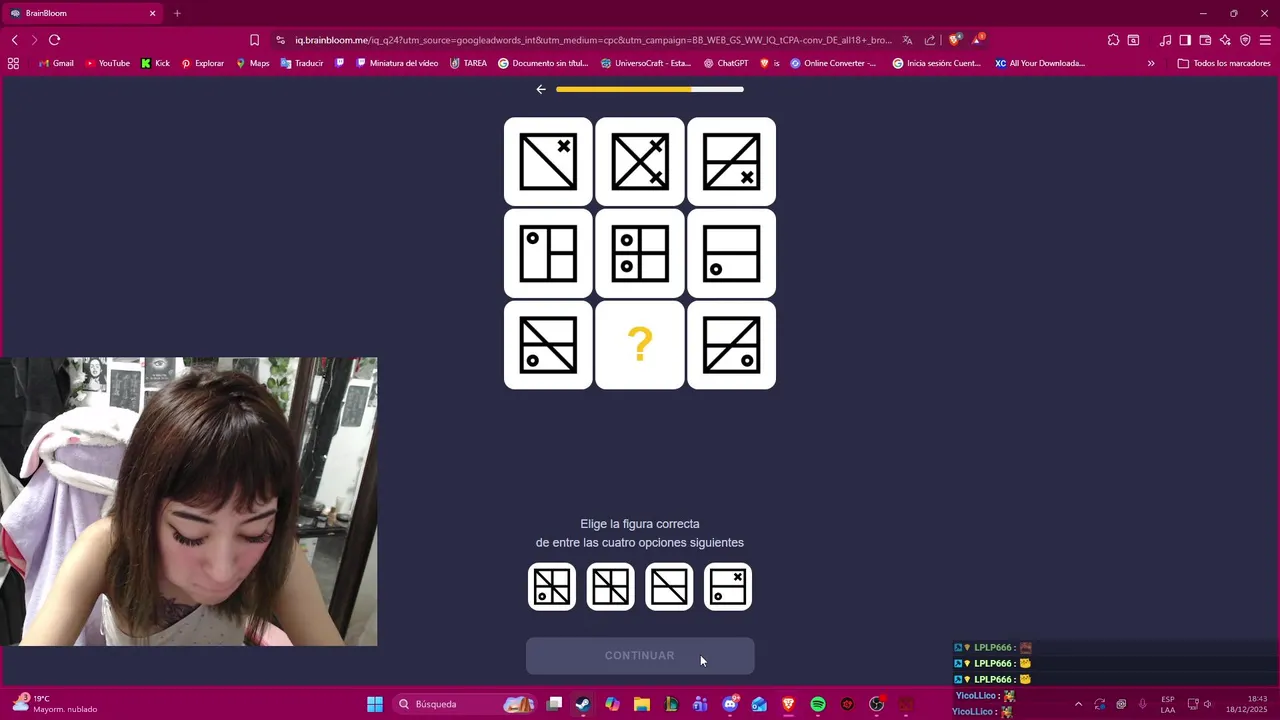
Task: Open Spotify from the taskbar
Action: [818, 704]
